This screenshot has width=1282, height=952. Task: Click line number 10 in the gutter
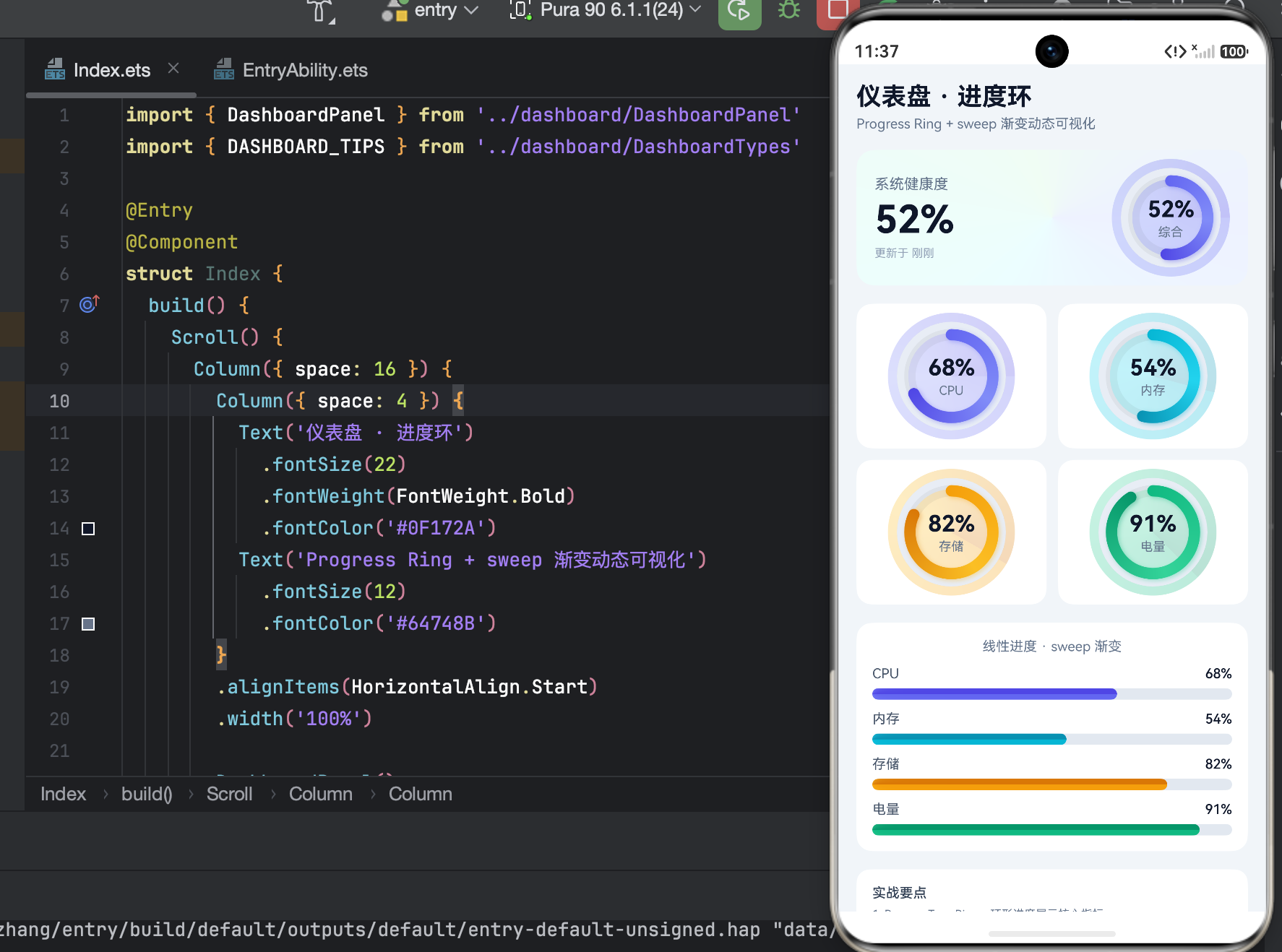coord(59,401)
